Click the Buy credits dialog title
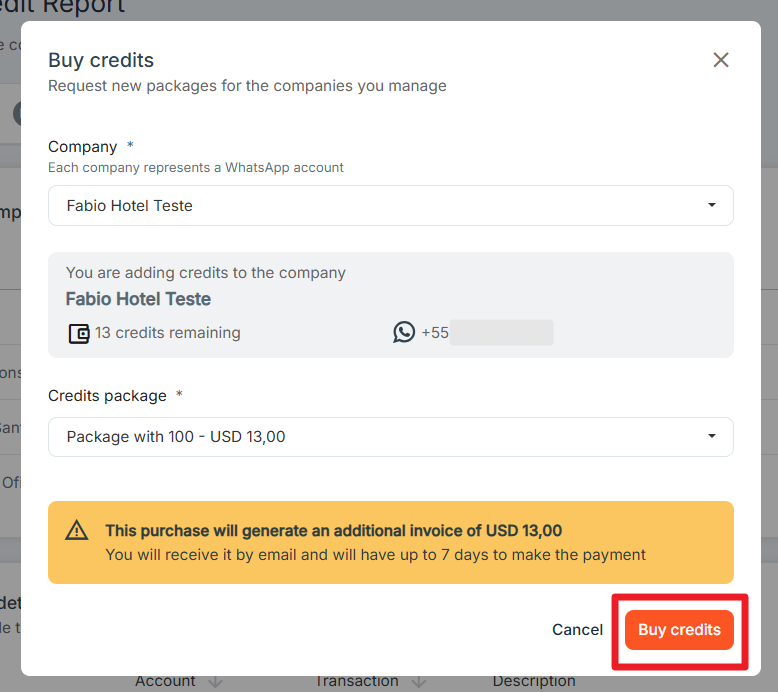 101,61
